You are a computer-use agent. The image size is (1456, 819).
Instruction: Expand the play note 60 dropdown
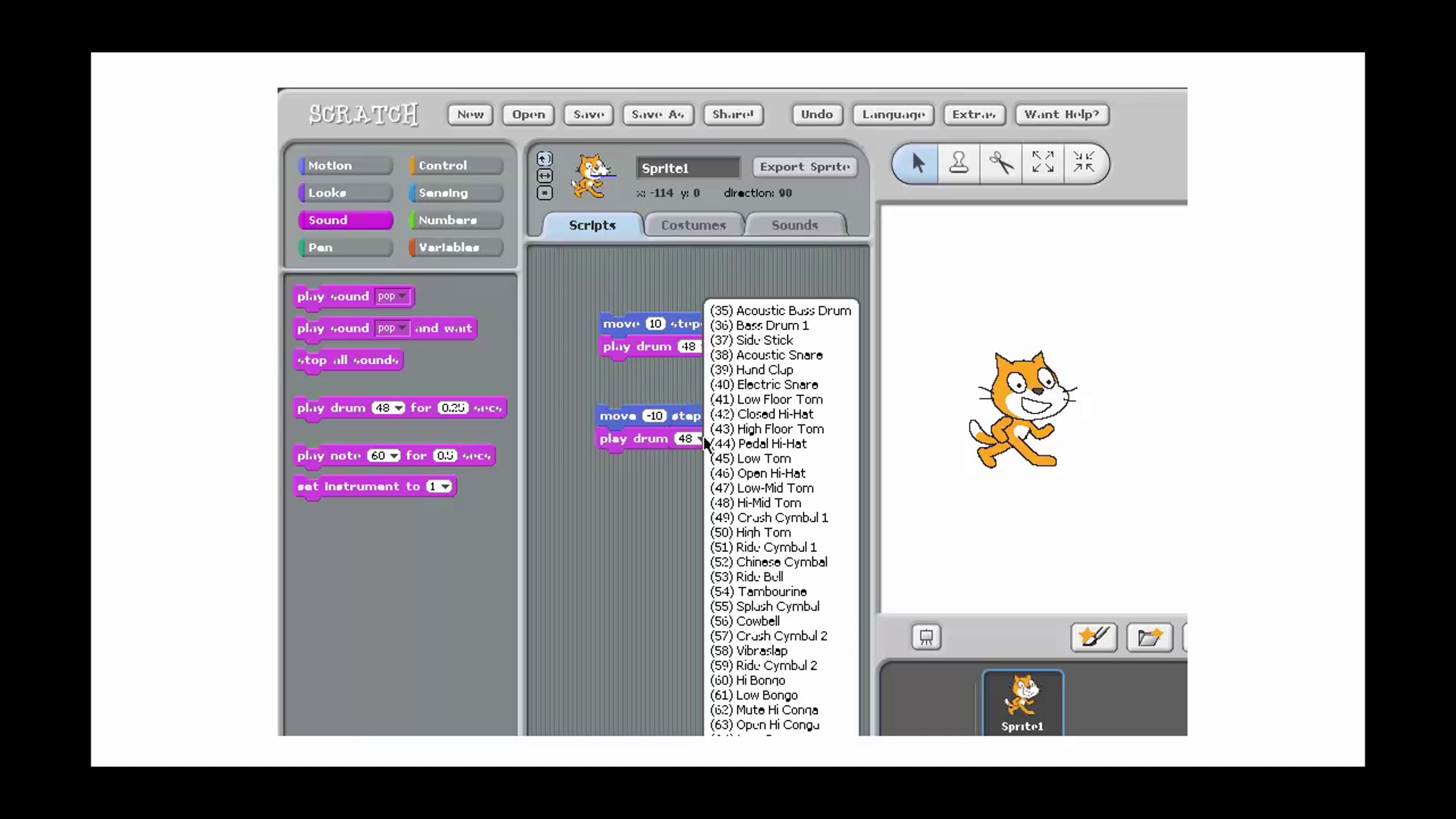click(394, 456)
